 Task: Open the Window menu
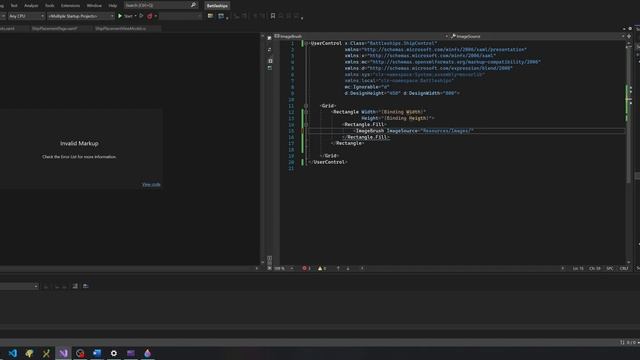[94, 6]
